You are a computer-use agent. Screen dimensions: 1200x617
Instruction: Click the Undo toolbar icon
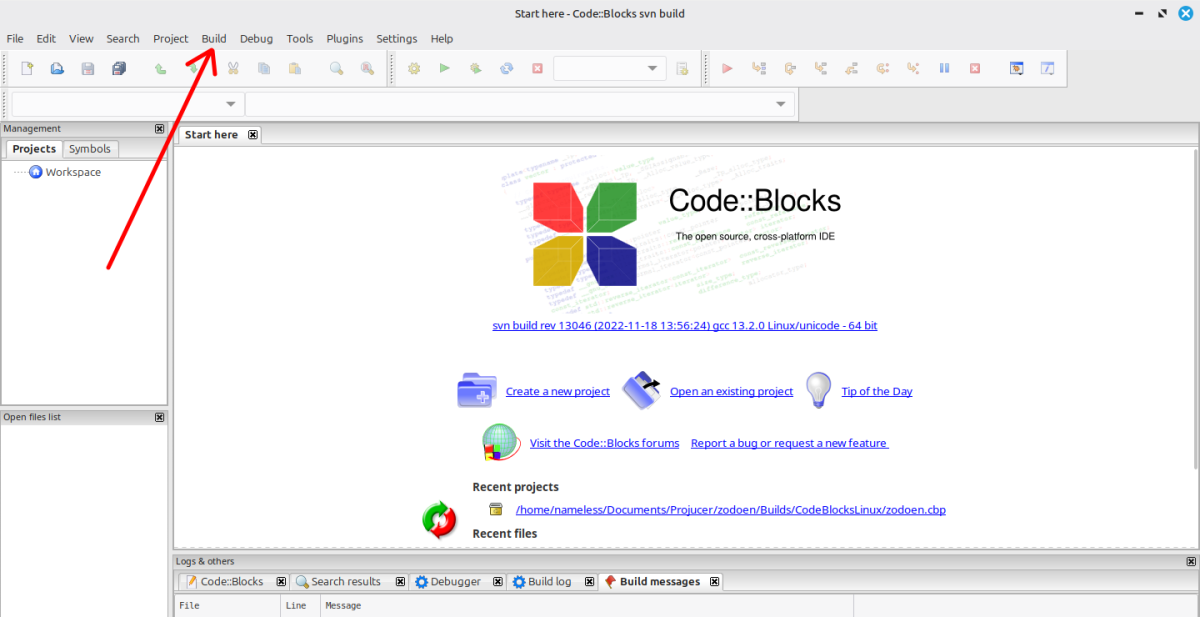160,69
